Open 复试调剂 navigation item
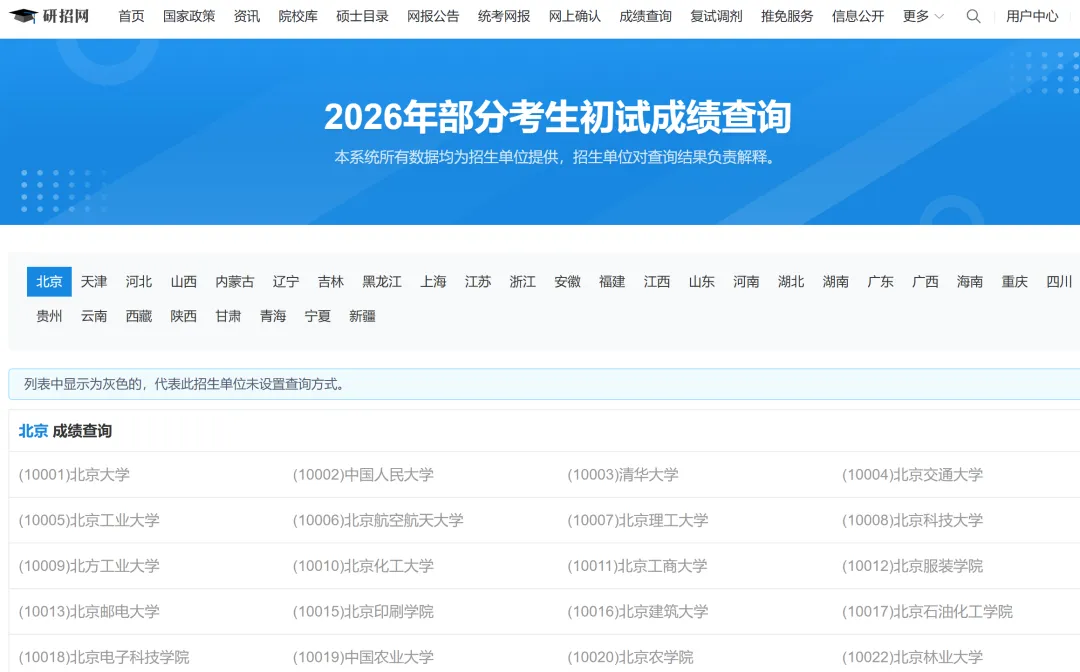The image size is (1080, 672). pos(716,16)
